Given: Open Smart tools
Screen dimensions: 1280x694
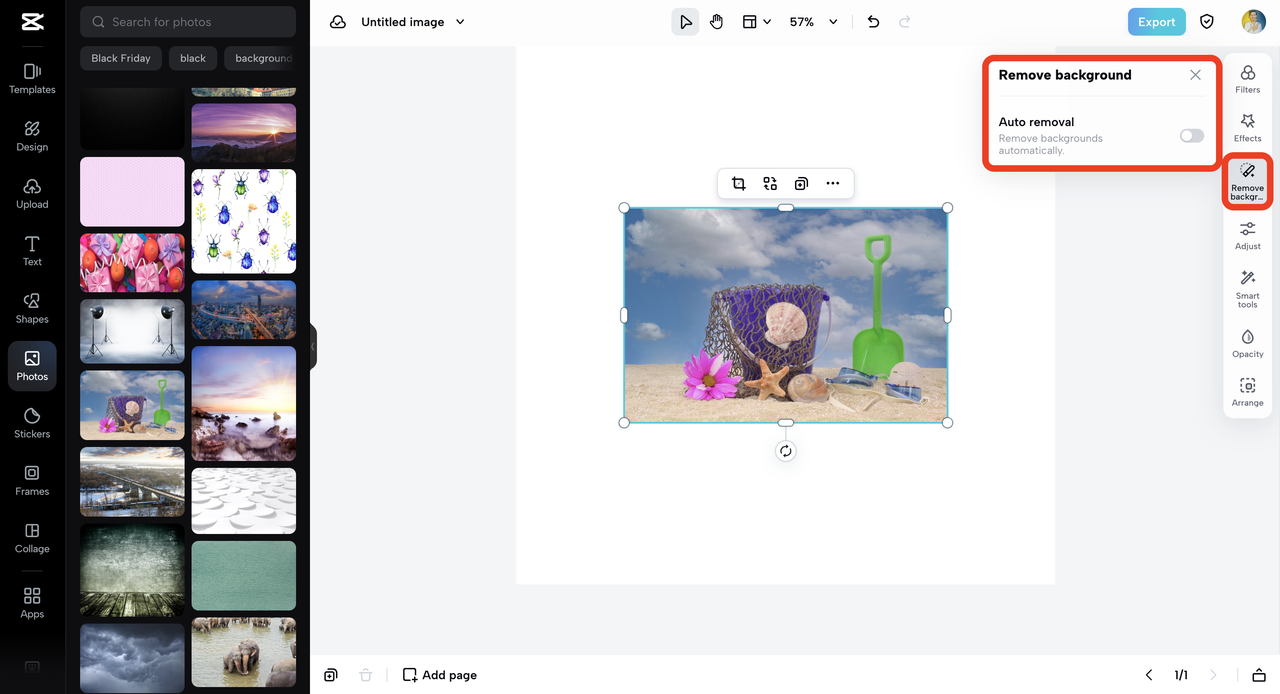Looking at the screenshot, I should pos(1248,289).
